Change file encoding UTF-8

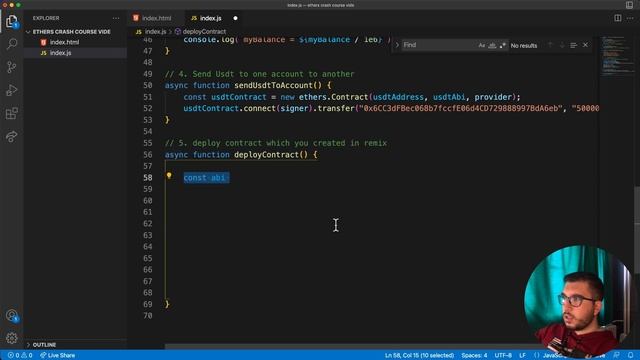tap(503, 356)
